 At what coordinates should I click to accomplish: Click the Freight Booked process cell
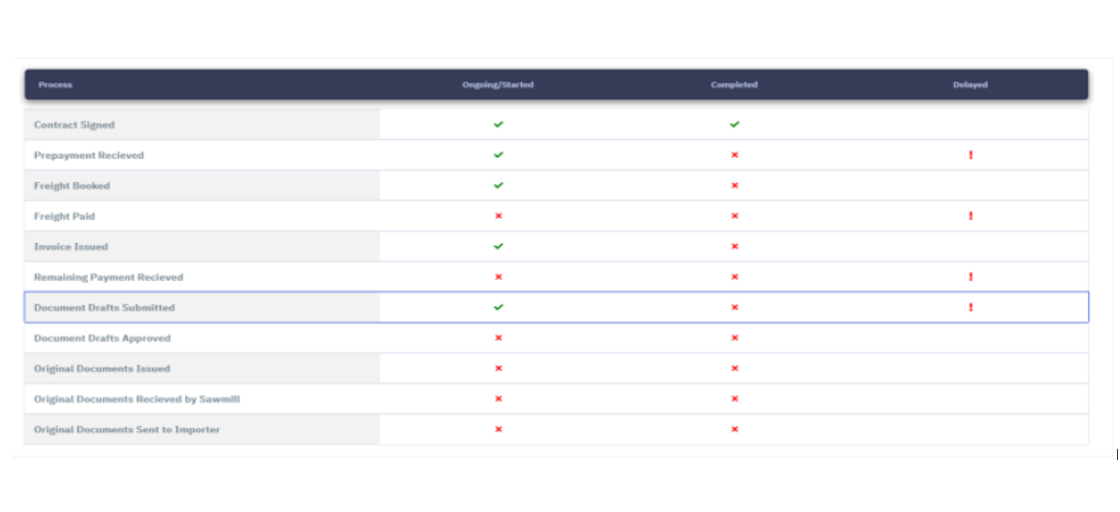[72, 186]
